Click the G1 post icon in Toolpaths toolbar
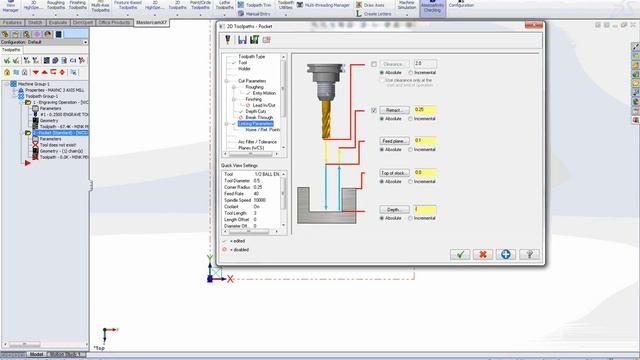This screenshot has height=360, width=640. click(73, 60)
